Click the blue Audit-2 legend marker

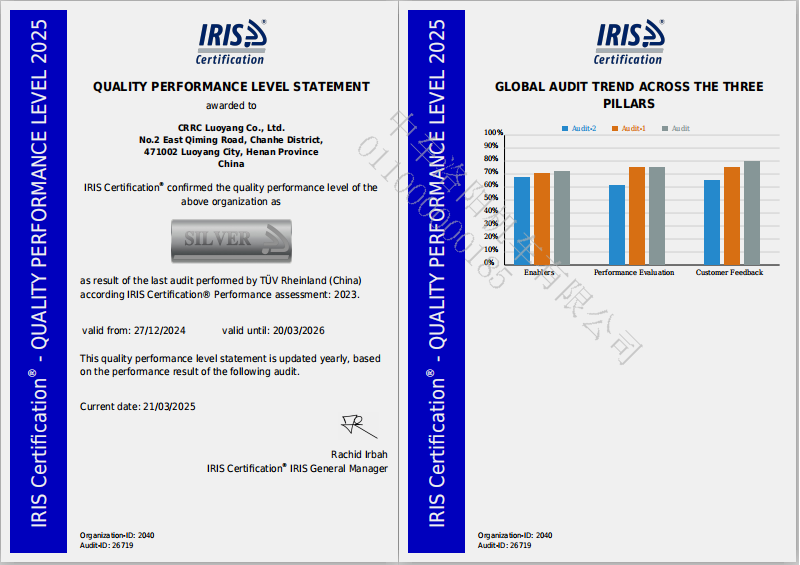[x=567, y=129]
